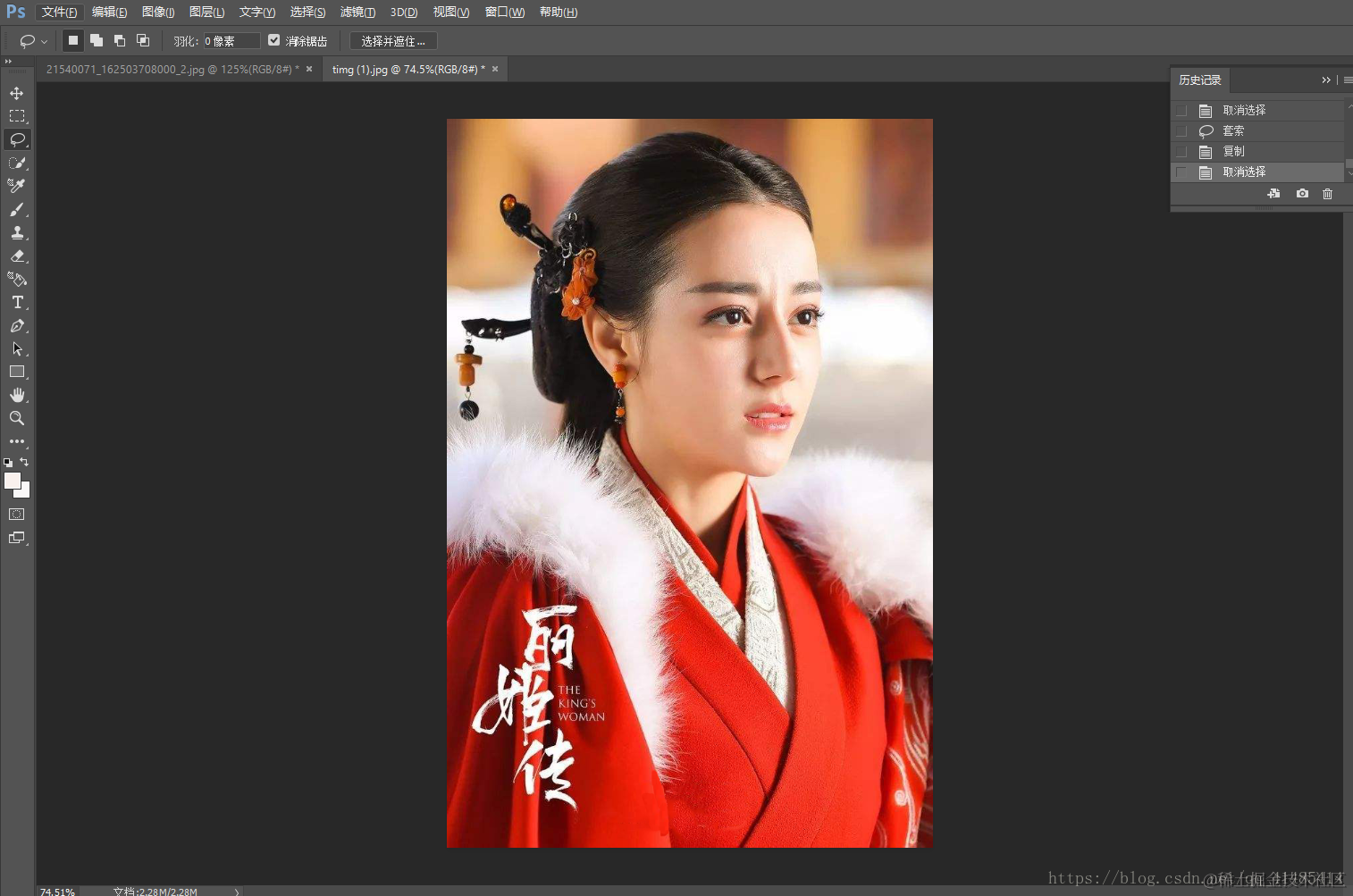This screenshot has width=1353, height=896.
Task: Select the 复制 history state
Action: 1257,152
